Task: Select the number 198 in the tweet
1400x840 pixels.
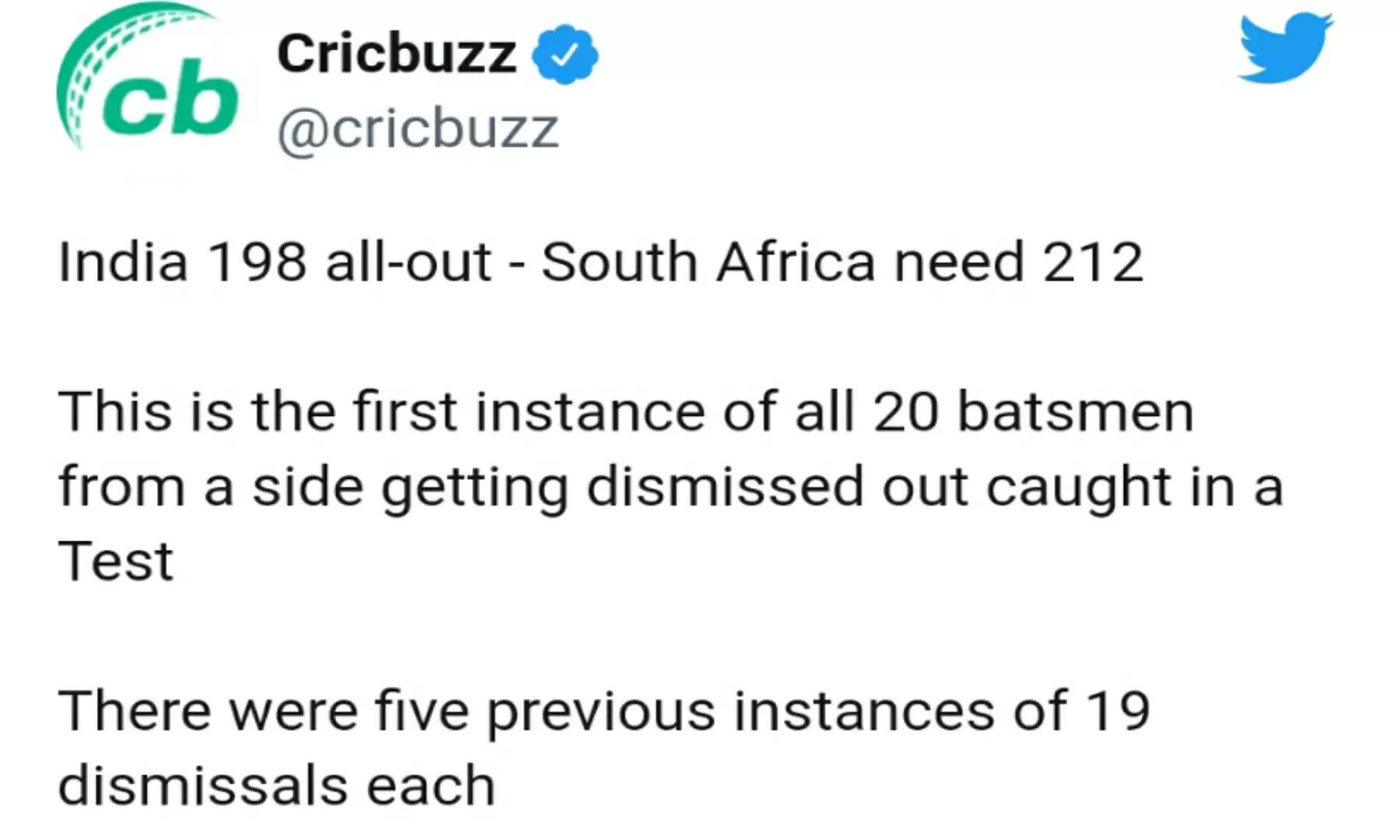Action: [257, 262]
